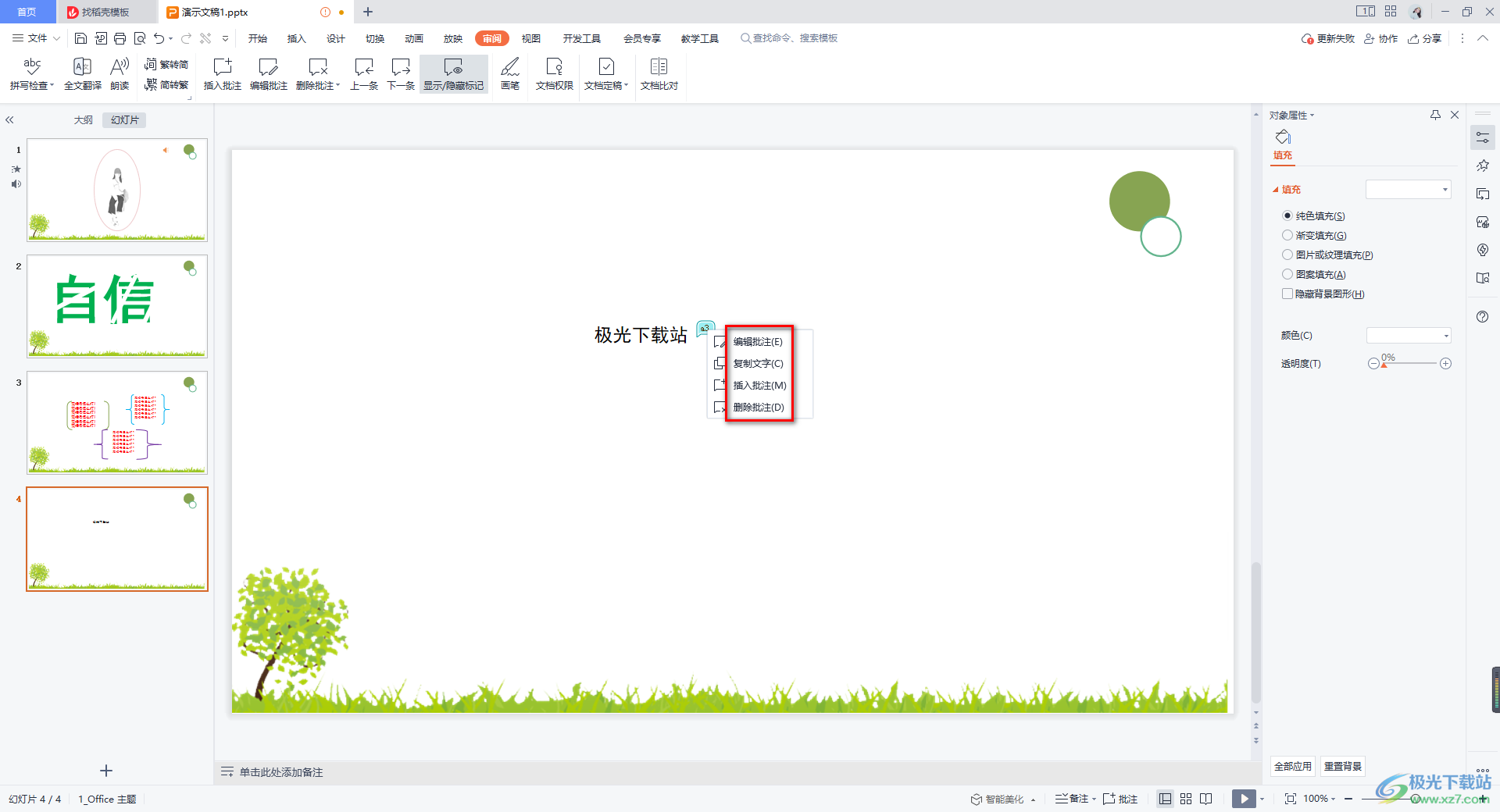Toggle show/hide markup button
This screenshot has height=812, width=1500.
[x=454, y=74]
